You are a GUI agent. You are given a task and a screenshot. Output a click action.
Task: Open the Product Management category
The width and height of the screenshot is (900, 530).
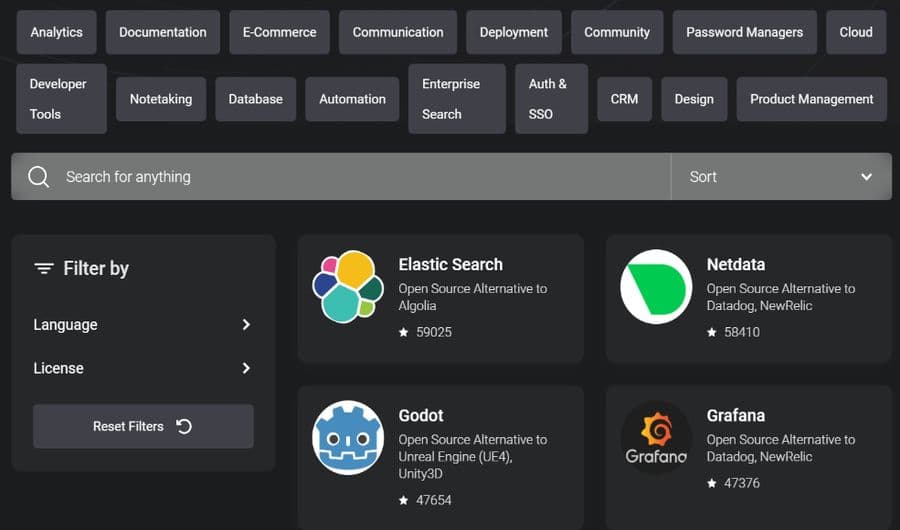click(812, 99)
